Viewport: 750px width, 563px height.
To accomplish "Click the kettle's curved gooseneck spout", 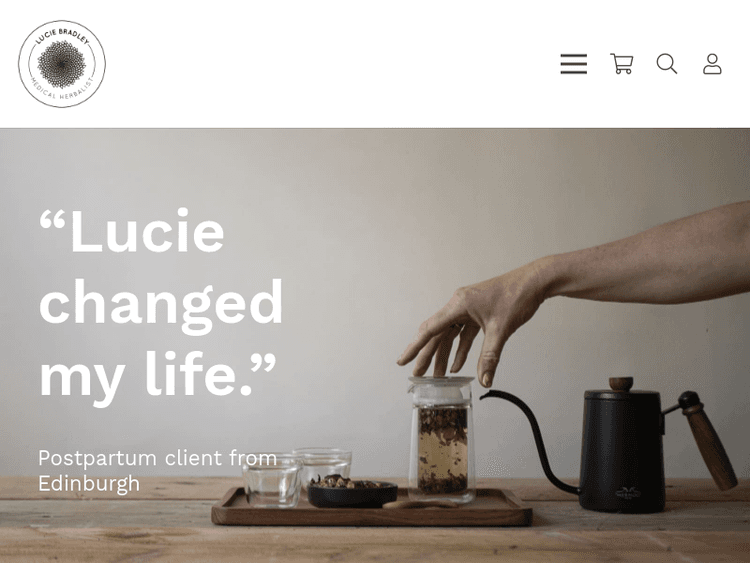I will tap(531, 442).
